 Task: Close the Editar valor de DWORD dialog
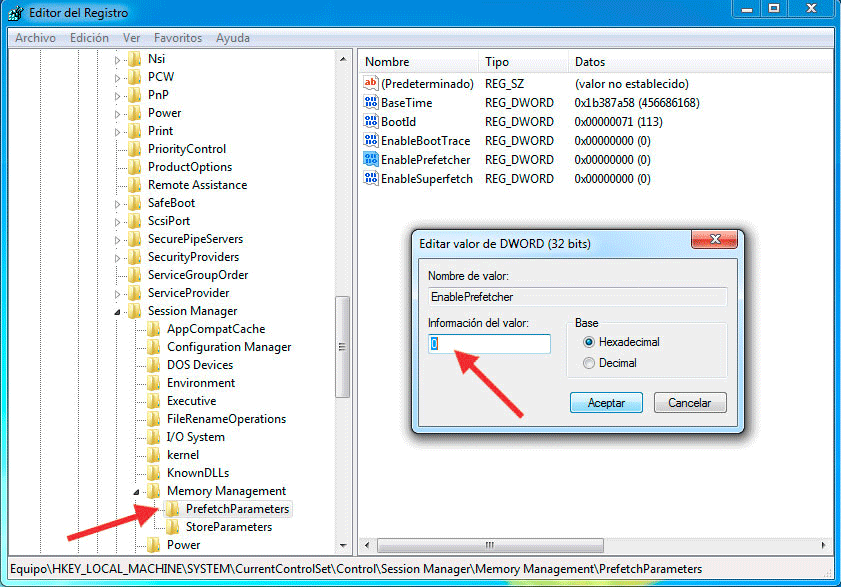tap(714, 239)
